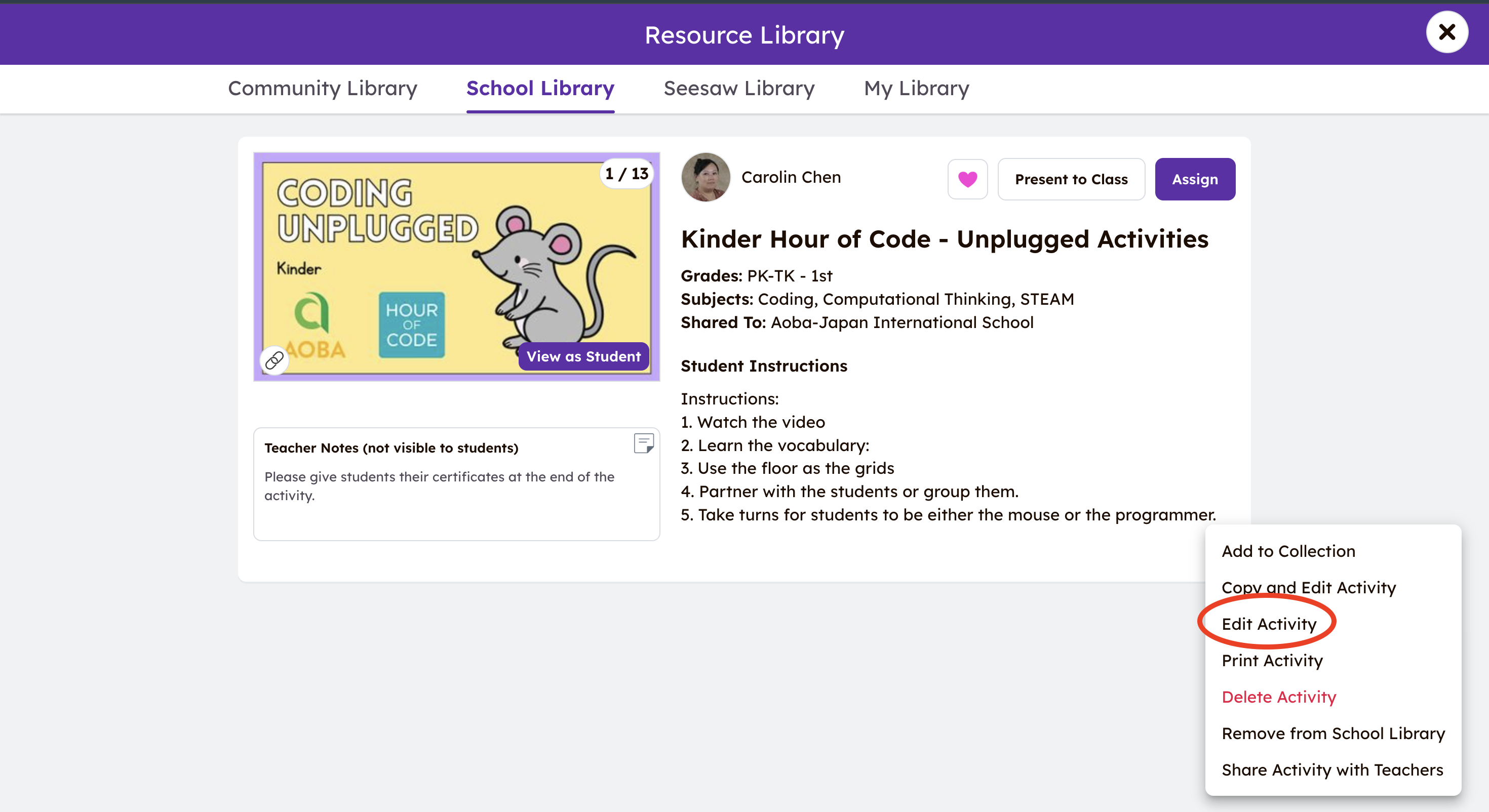
Task: Choose Edit Activity in the menu
Action: pyautogui.click(x=1268, y=624)
